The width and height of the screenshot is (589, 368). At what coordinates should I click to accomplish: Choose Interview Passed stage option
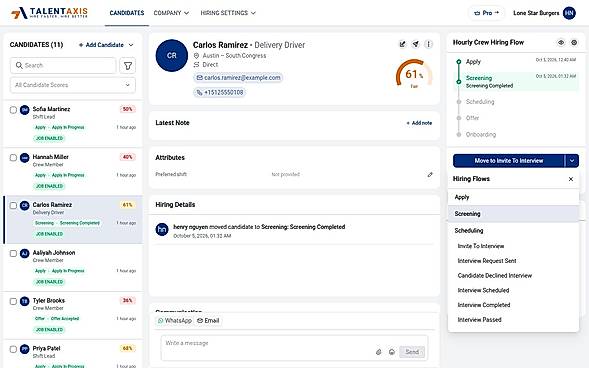pyautogui.click(x=479, y=320)
